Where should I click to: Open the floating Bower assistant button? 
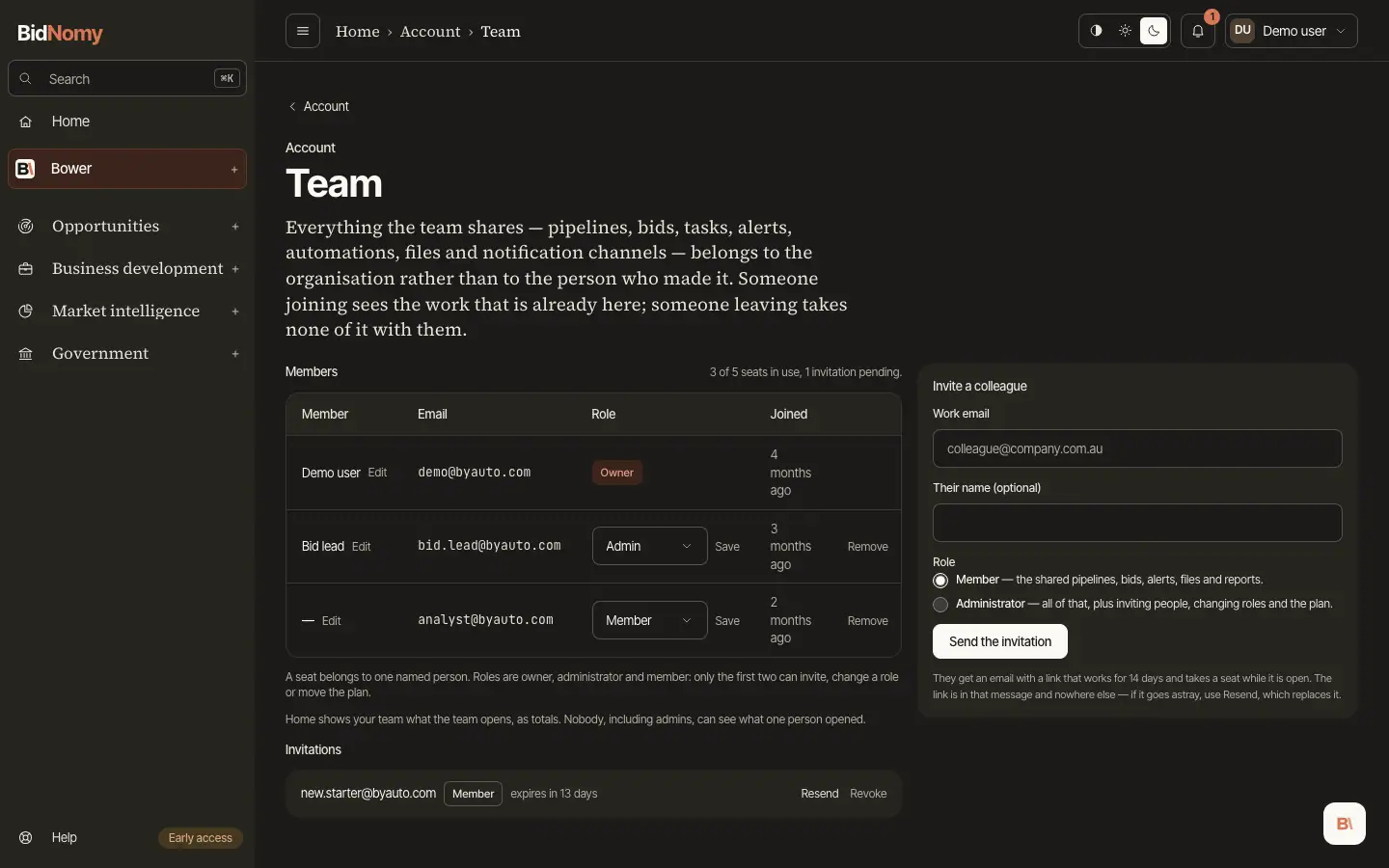[x=1345, y=824]
